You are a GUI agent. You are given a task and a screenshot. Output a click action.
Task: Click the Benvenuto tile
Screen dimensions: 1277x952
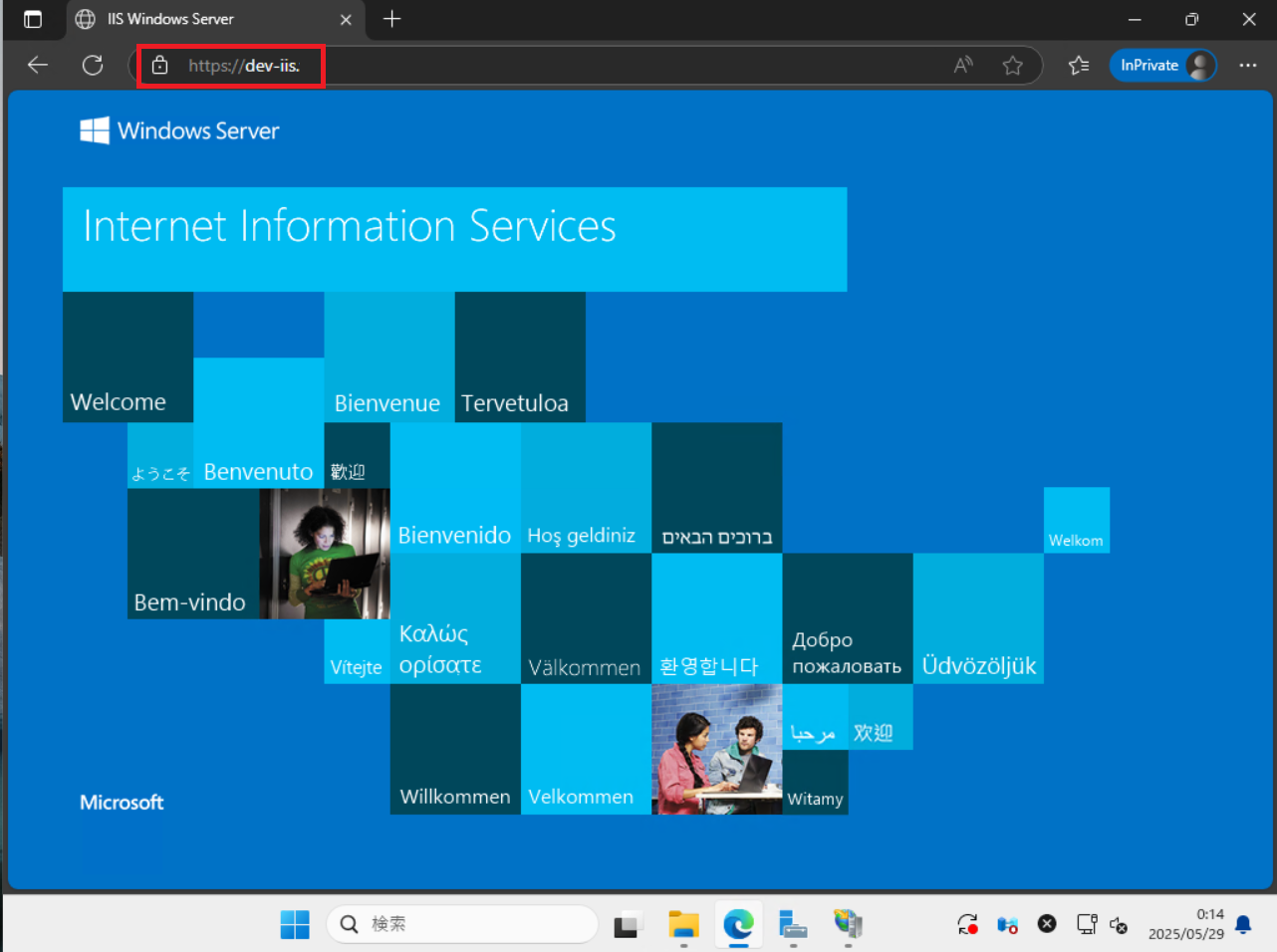click(259, 422)
